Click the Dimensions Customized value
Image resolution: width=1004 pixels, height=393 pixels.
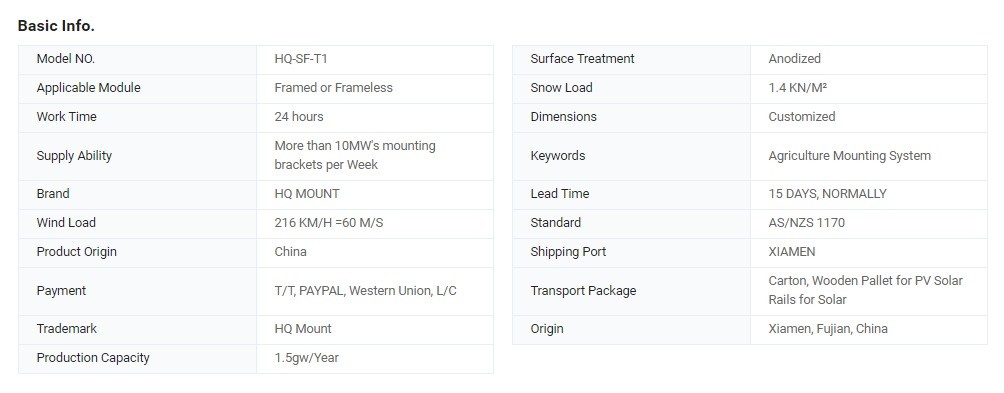click(802, 117)
